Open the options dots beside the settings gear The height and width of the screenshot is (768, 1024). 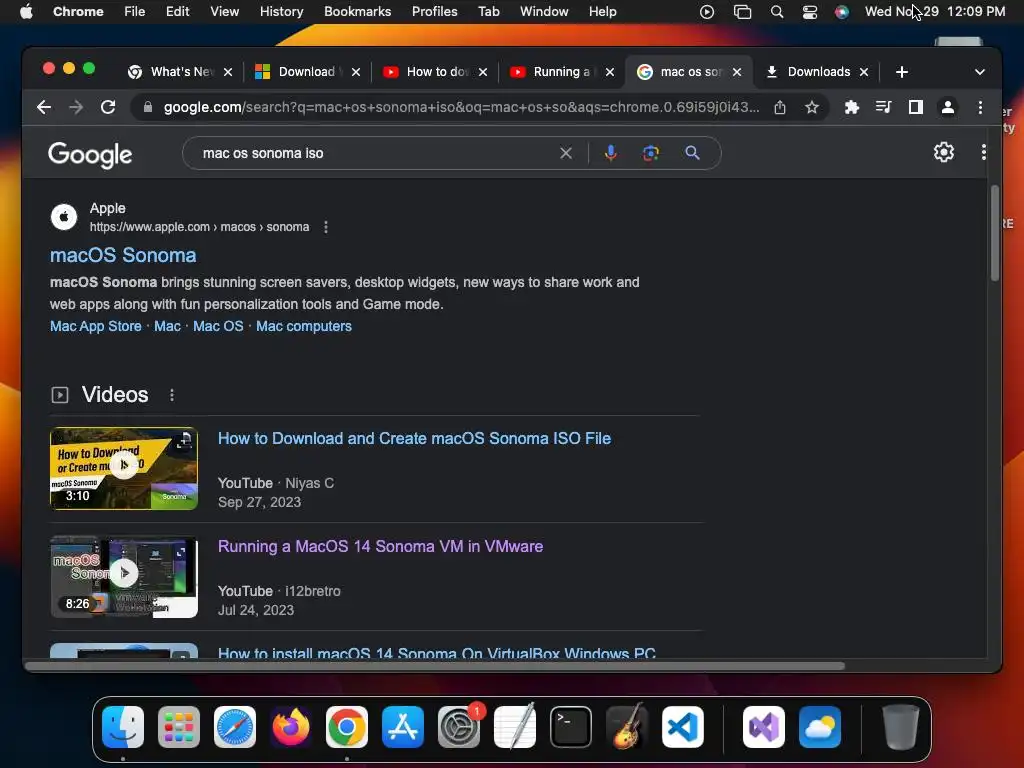tap(984, 152)
